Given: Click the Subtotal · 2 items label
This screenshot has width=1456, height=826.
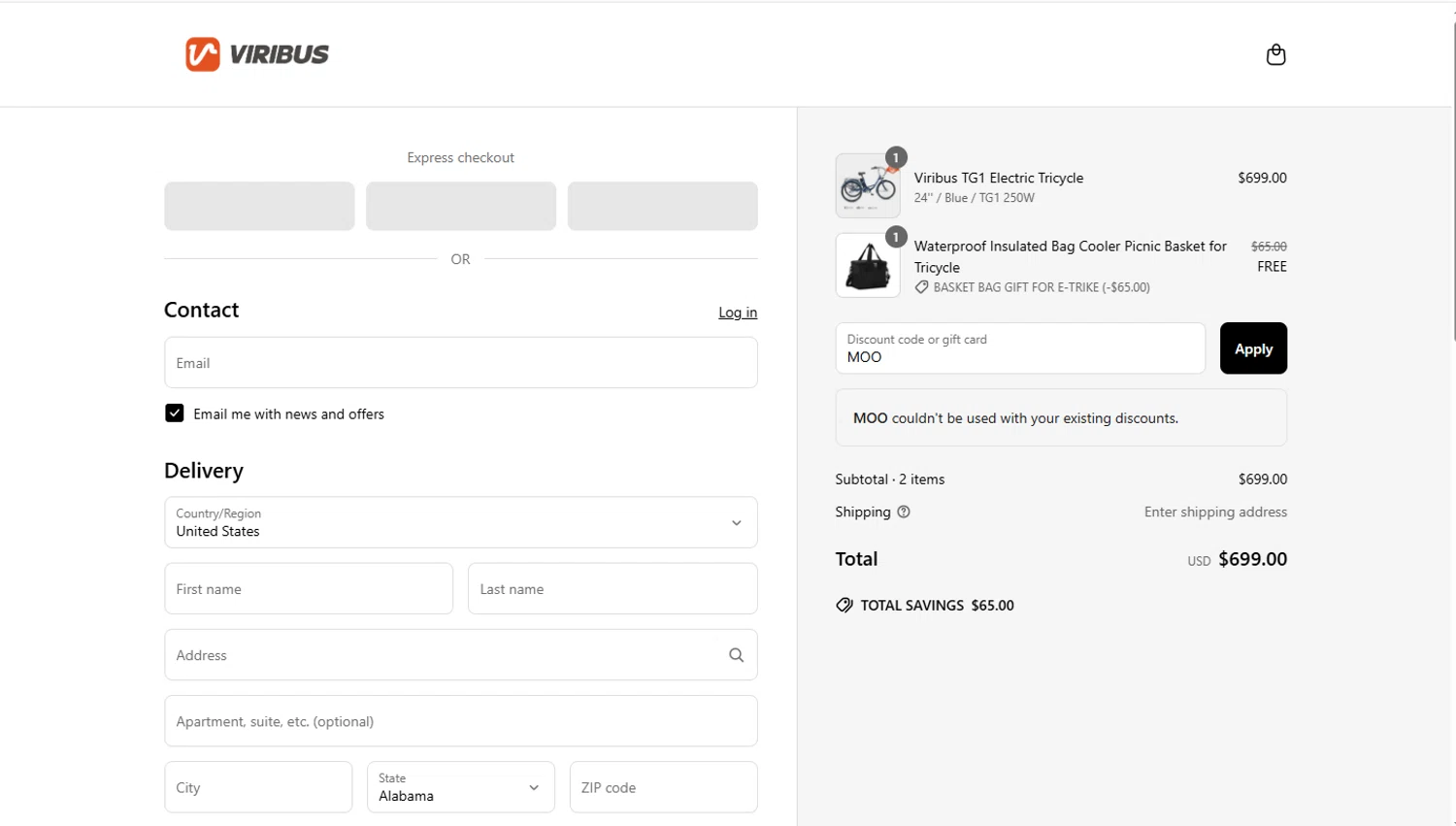Looking at the screenshot, I should (890, 479).
